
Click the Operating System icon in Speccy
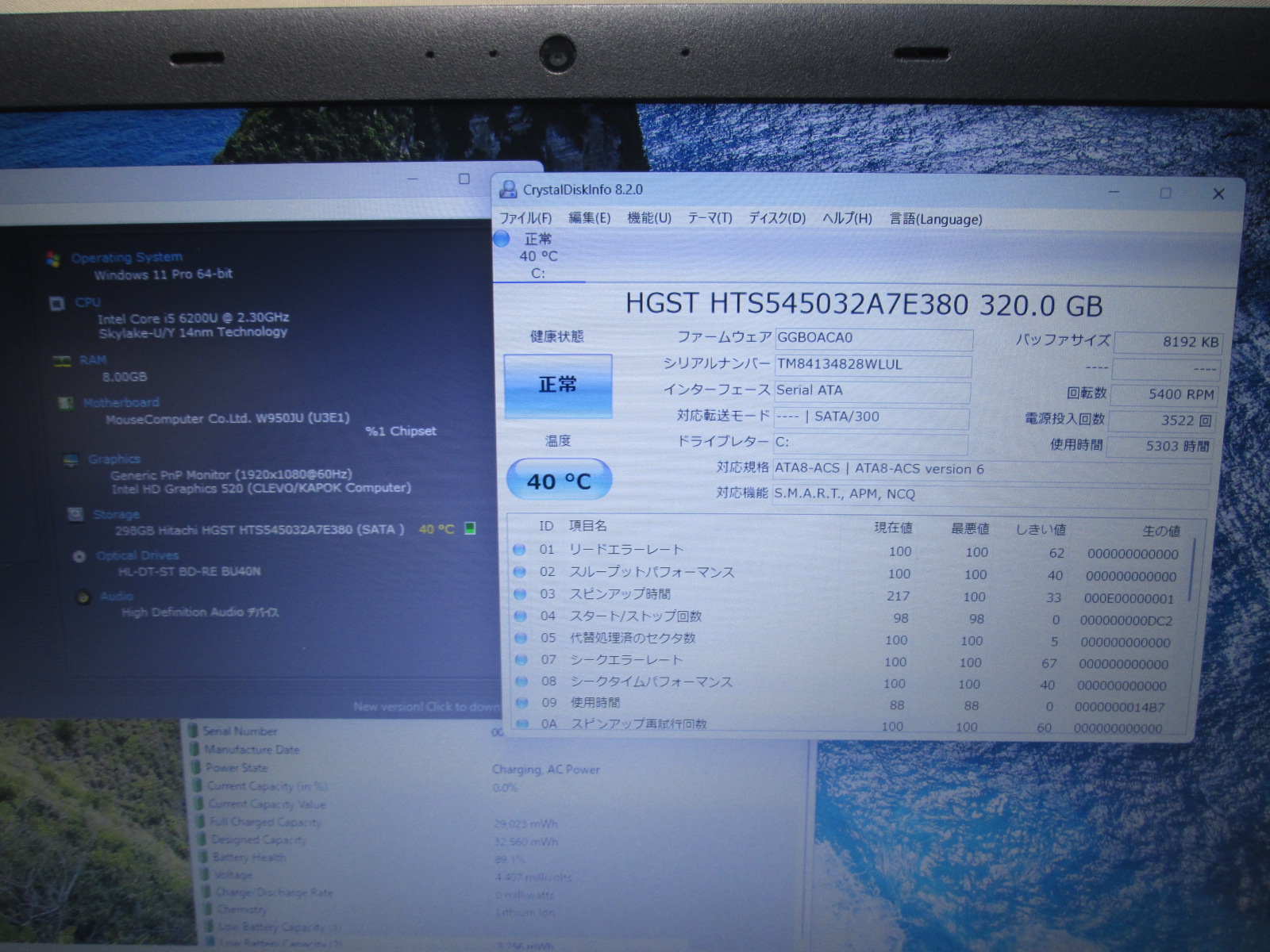click(x=53, y=259)
